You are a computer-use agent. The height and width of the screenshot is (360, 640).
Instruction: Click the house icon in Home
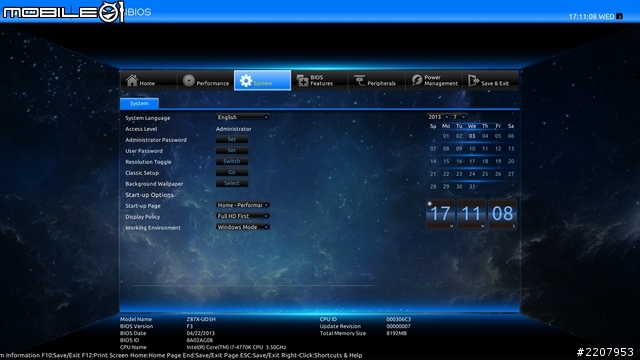click(132, 80)
